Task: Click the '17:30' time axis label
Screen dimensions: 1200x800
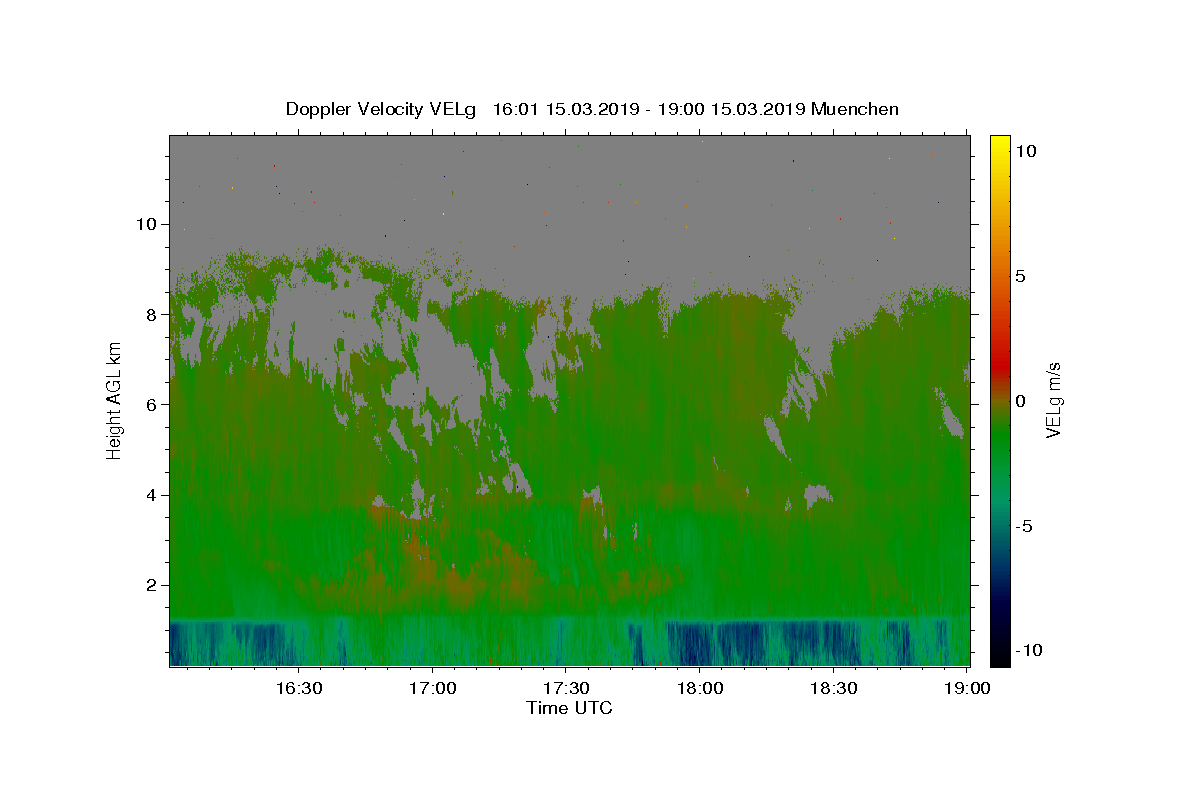Action: (x=566, y=688)
